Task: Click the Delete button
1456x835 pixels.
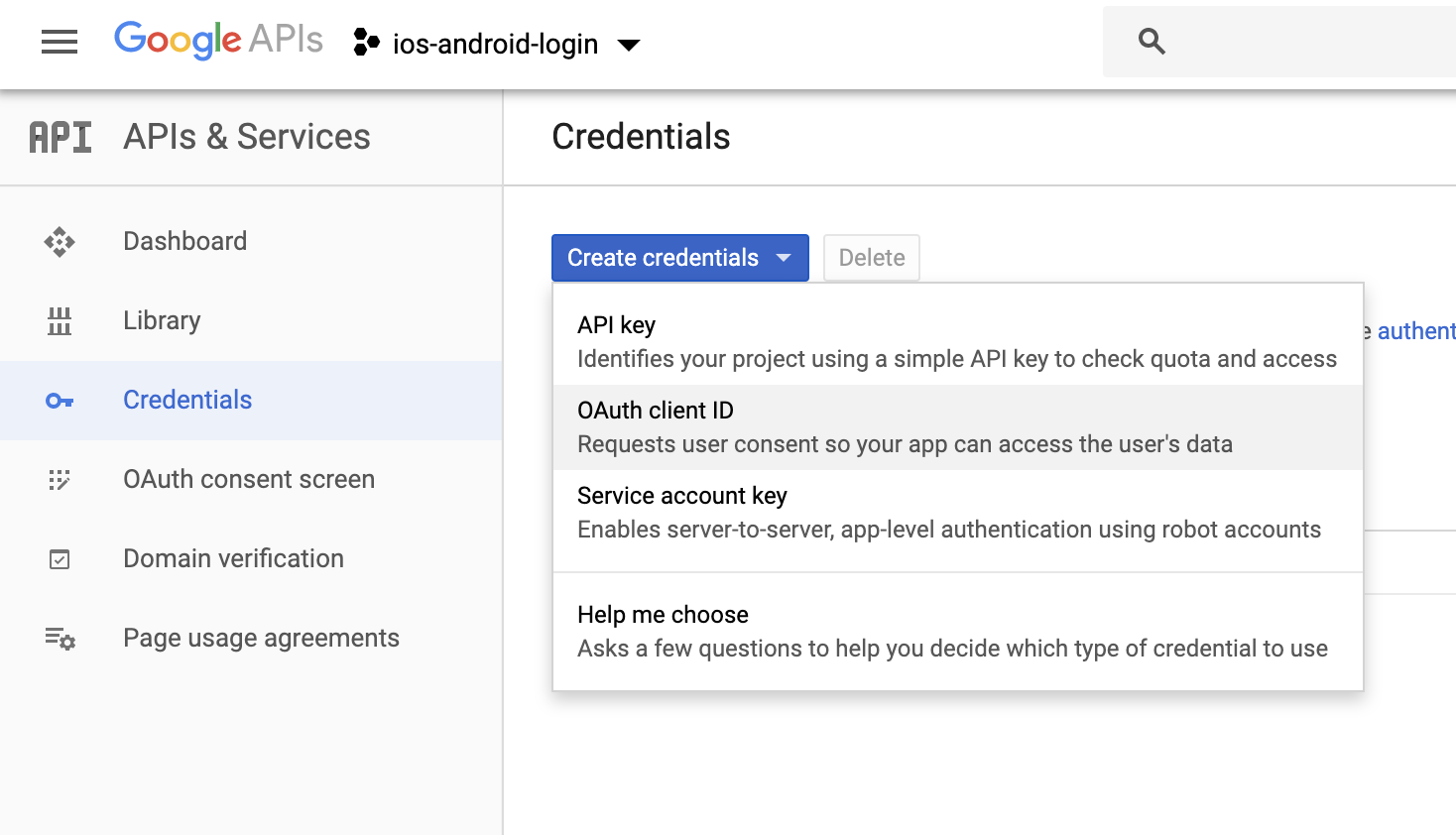Action: pos(872,258)
